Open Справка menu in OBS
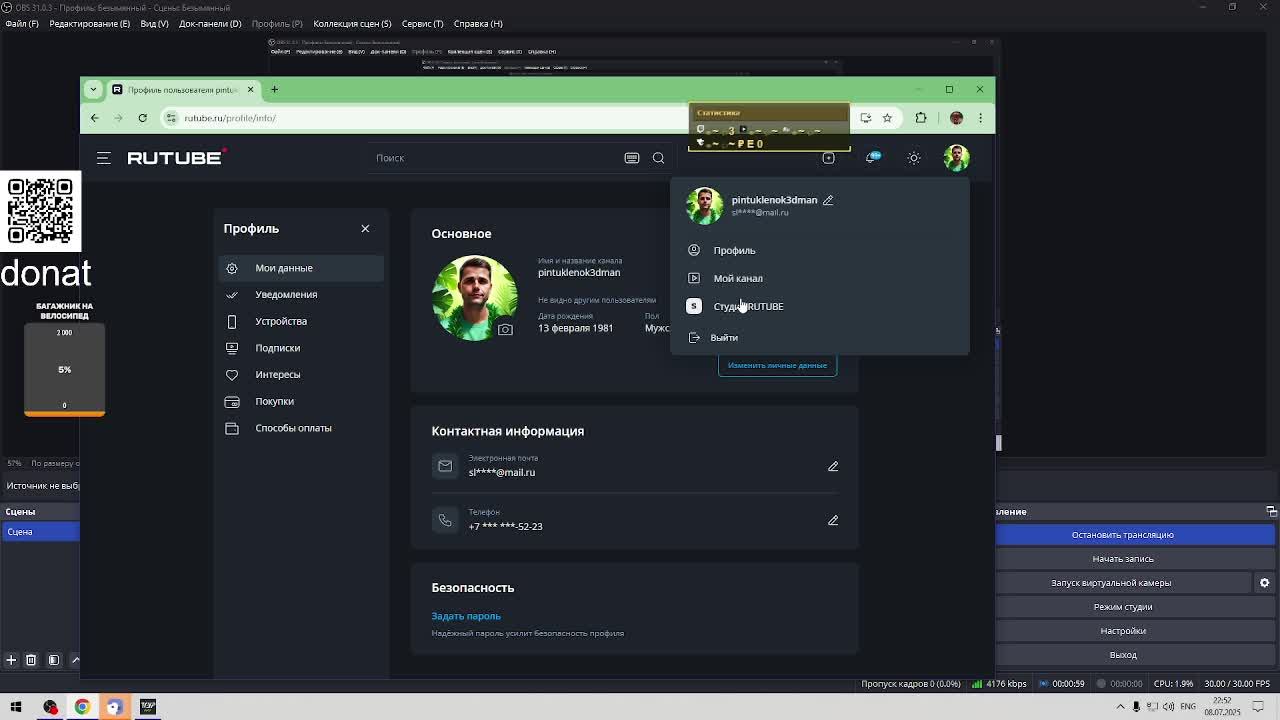The width and height of the screenshot is (1280, 720). [x=478, y=23]
